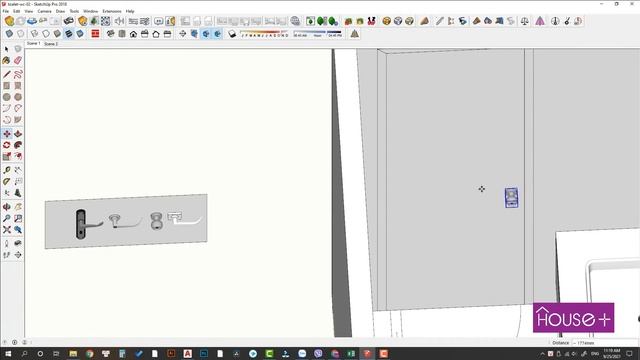Switch to Iso house view
The image size is (640, 360).
click(110, 34)
